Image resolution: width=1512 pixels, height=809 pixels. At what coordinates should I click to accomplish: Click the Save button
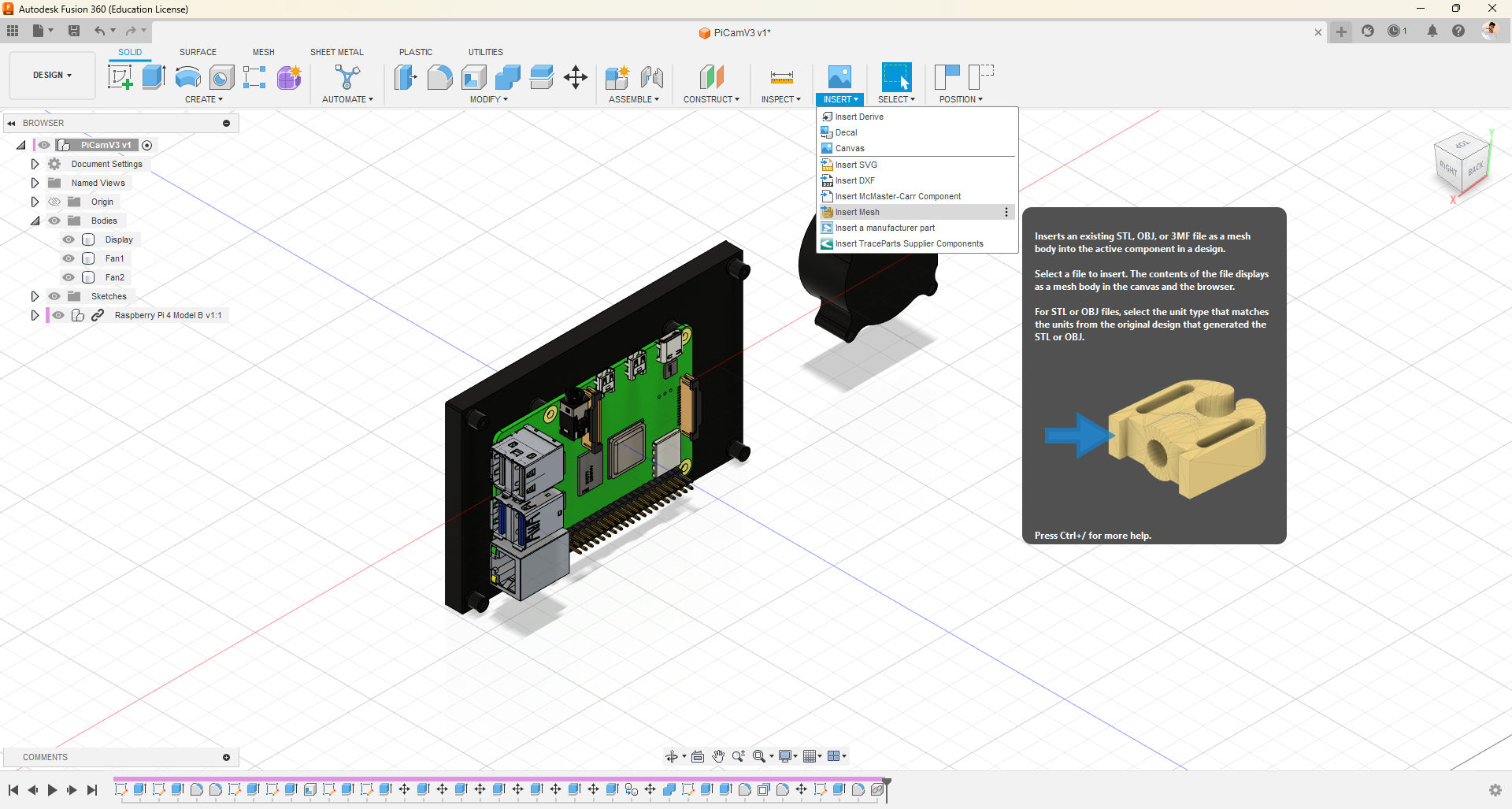click(x=74, y=31)
